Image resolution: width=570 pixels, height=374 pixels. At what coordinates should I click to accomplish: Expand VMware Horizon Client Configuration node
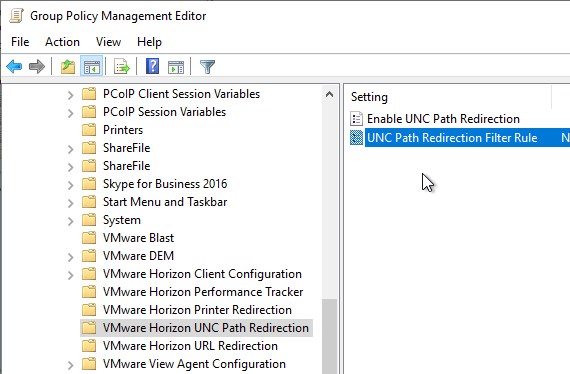[71, 275]
